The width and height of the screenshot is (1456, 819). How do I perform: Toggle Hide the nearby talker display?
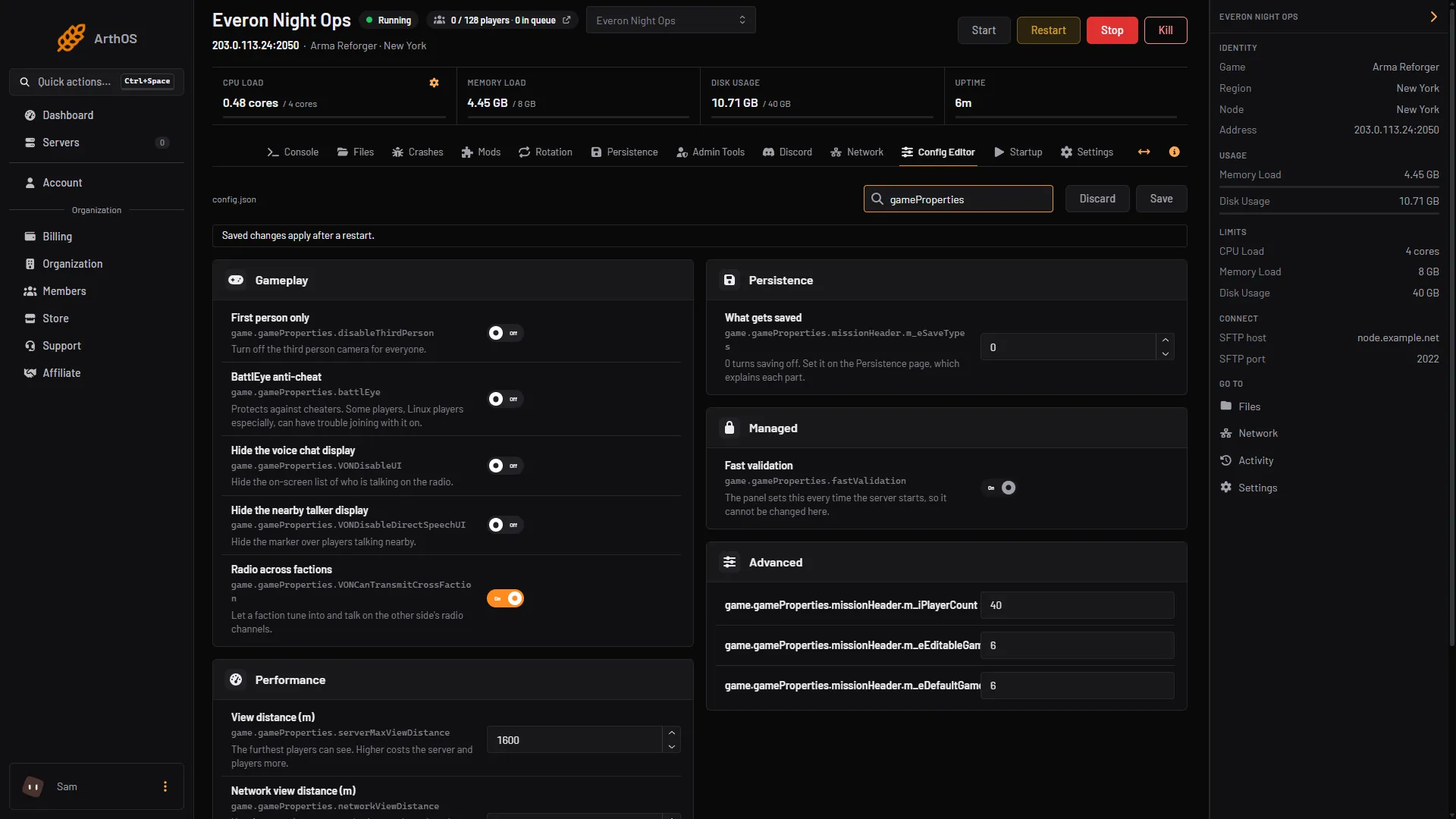click(x=505, y=525)
